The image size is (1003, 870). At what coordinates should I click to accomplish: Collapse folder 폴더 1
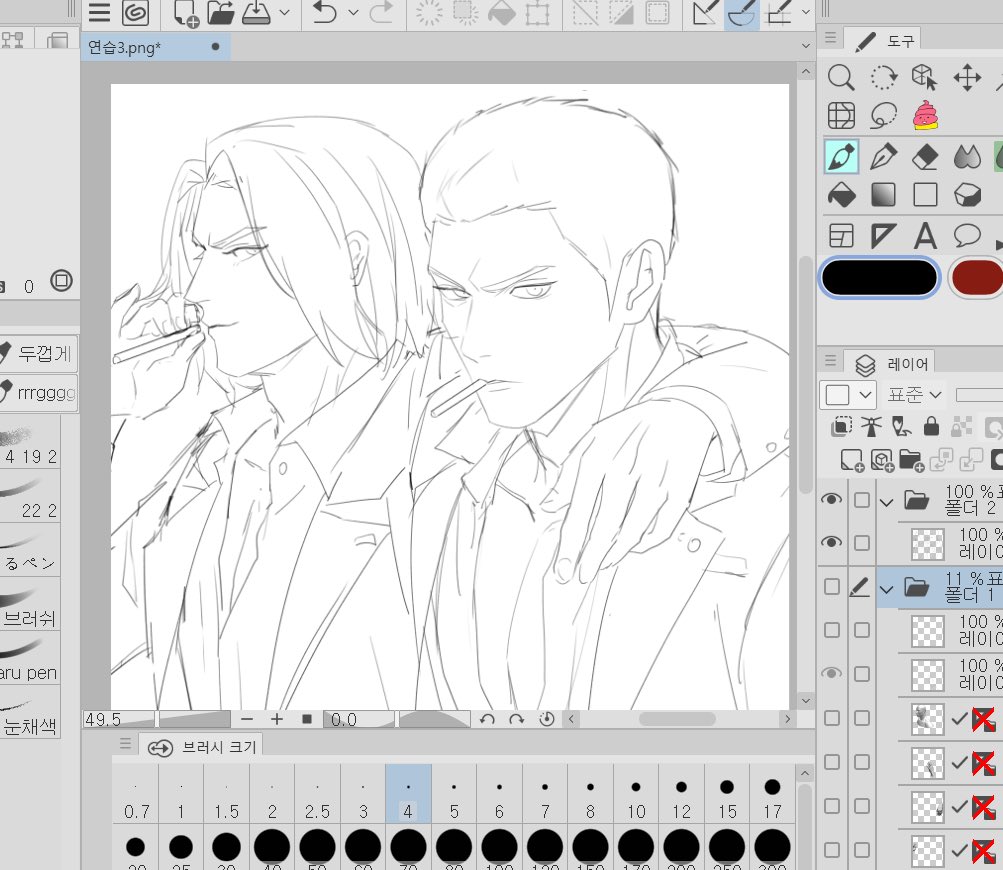(x=886, y=589)
